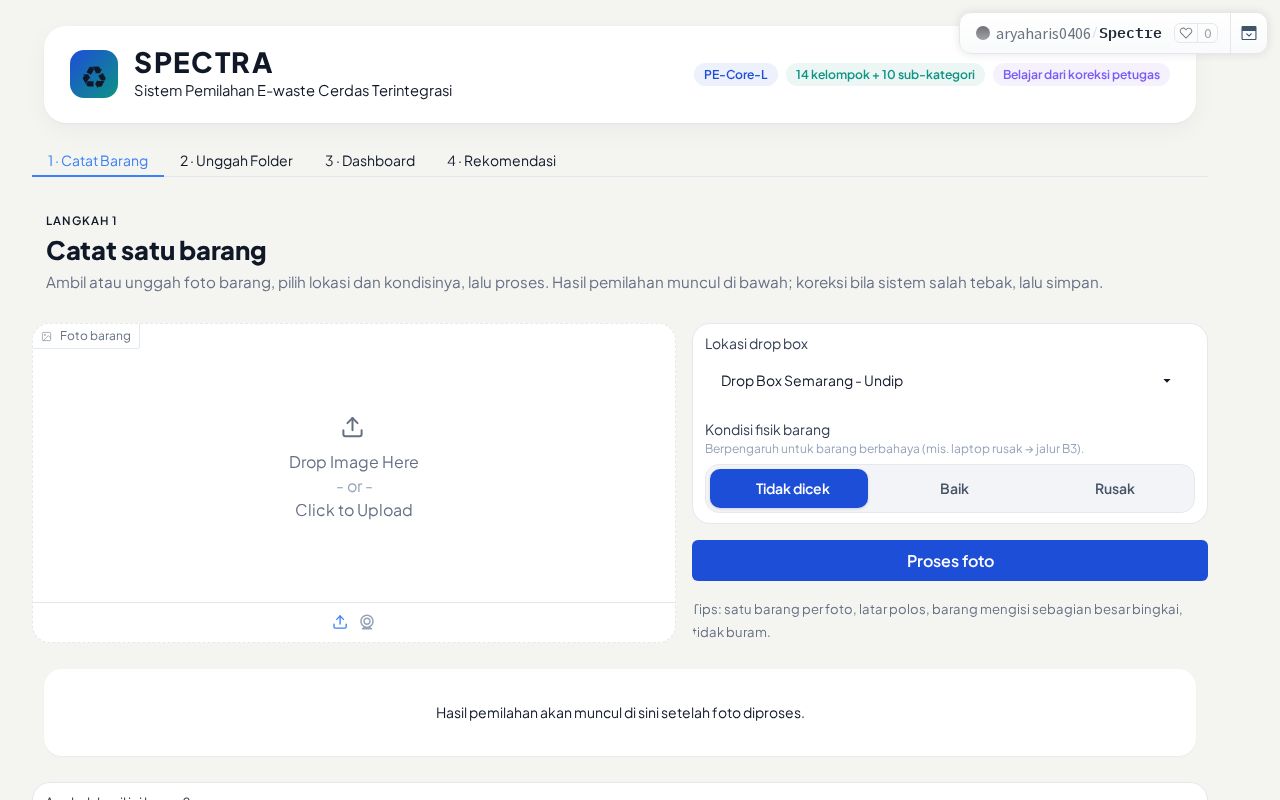Screen dimensions: 1280x800
Task: Select Rusak condition option
Action: (1114, 489)
